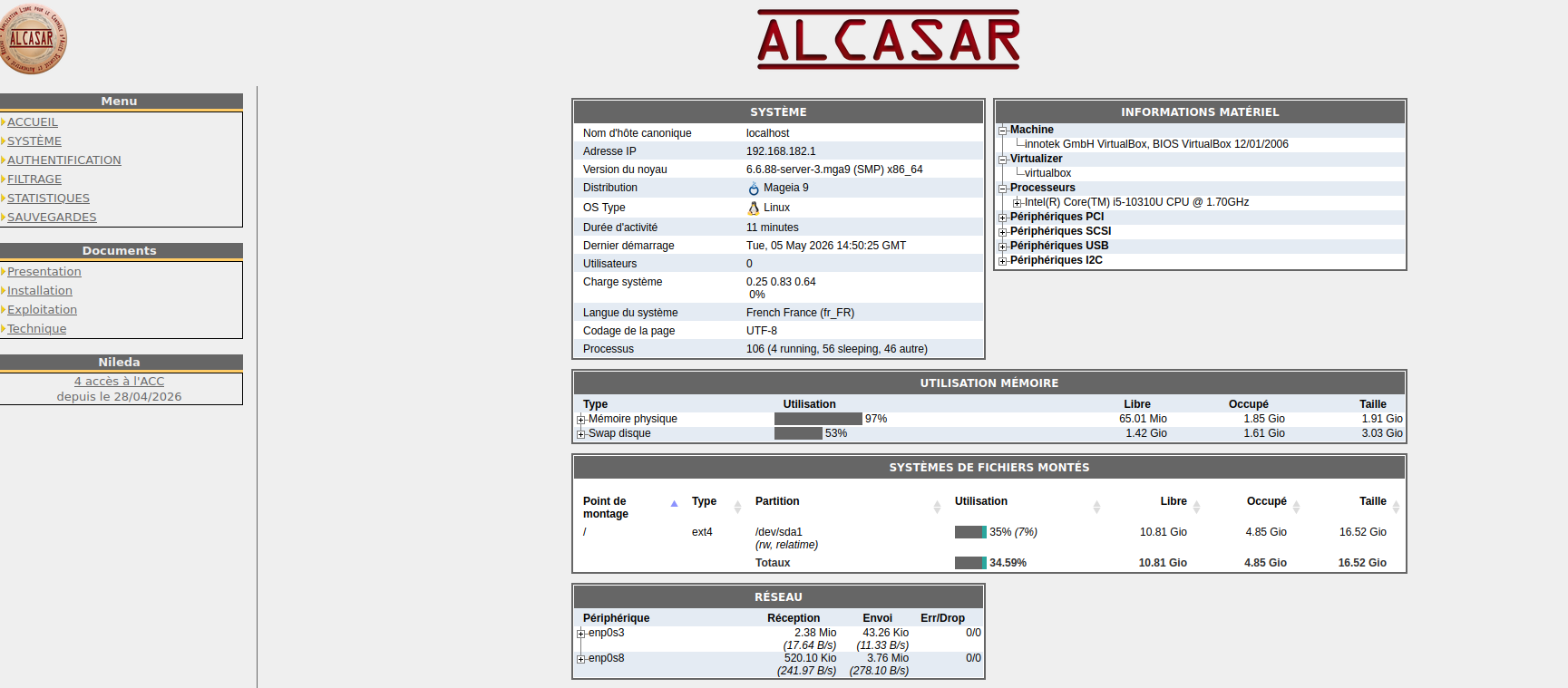Expand the Intel Core i5-10310U CPU node
Screen dimensions: 1568x688
[x=1018, y=203]
